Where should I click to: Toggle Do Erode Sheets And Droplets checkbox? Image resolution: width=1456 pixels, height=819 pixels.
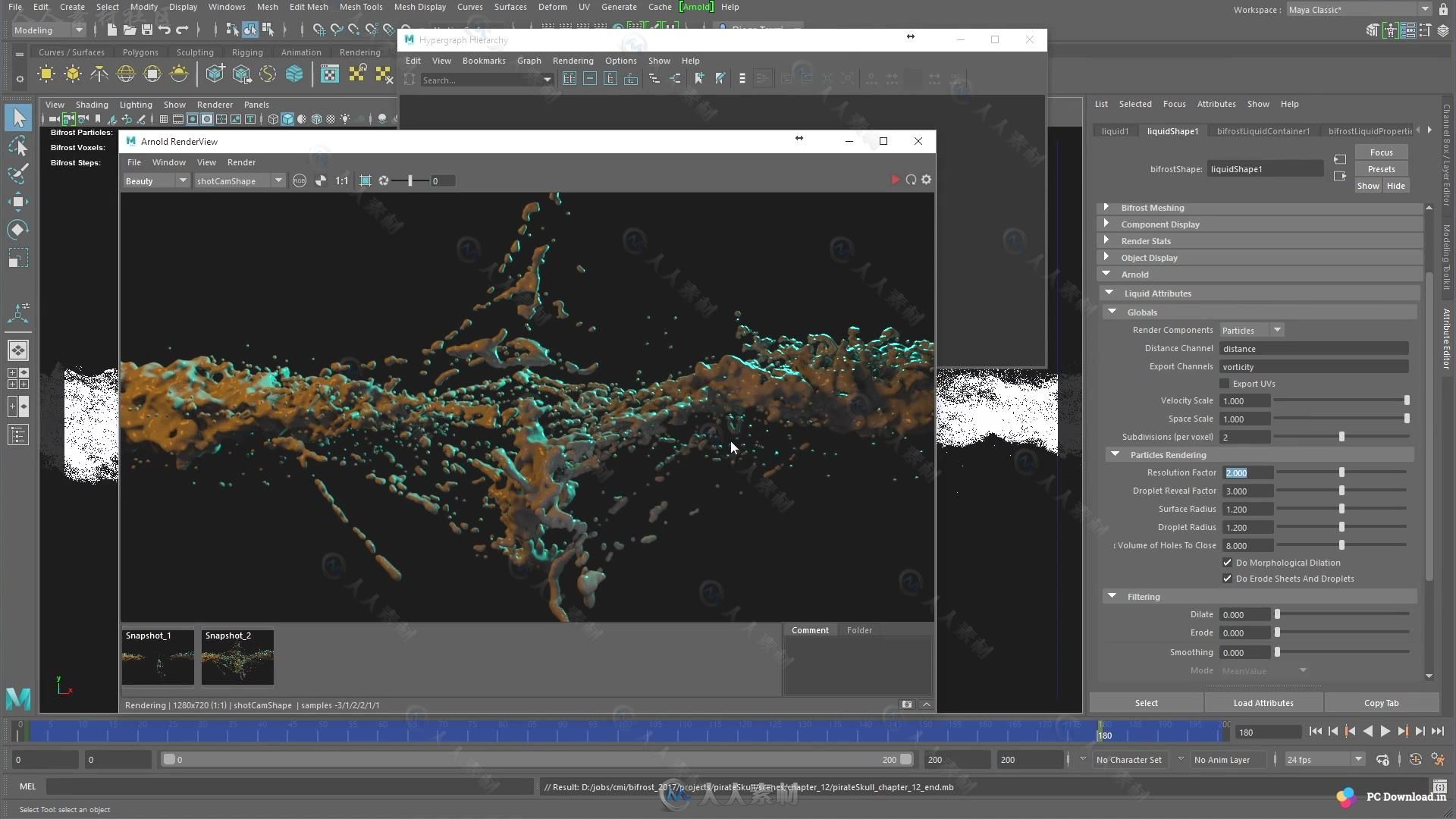tap(1227, 579)
